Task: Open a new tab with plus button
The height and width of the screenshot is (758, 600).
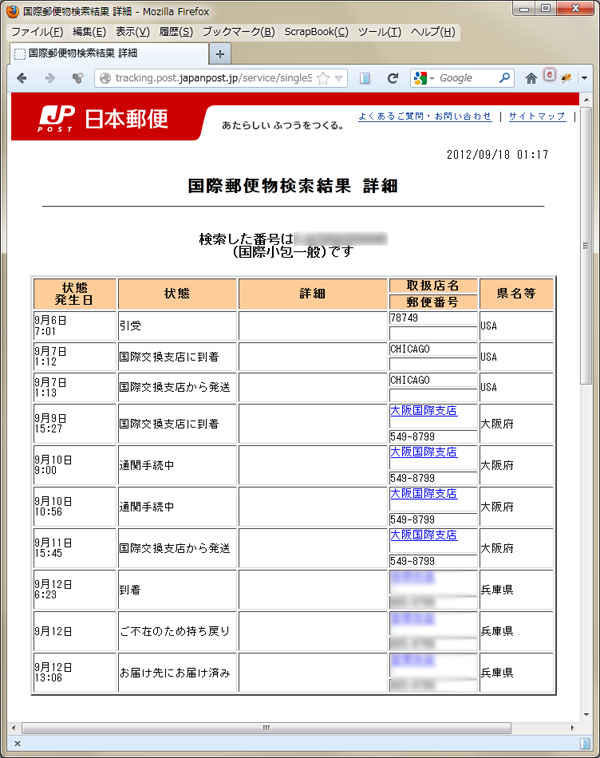Action: (x=220, y=54)
